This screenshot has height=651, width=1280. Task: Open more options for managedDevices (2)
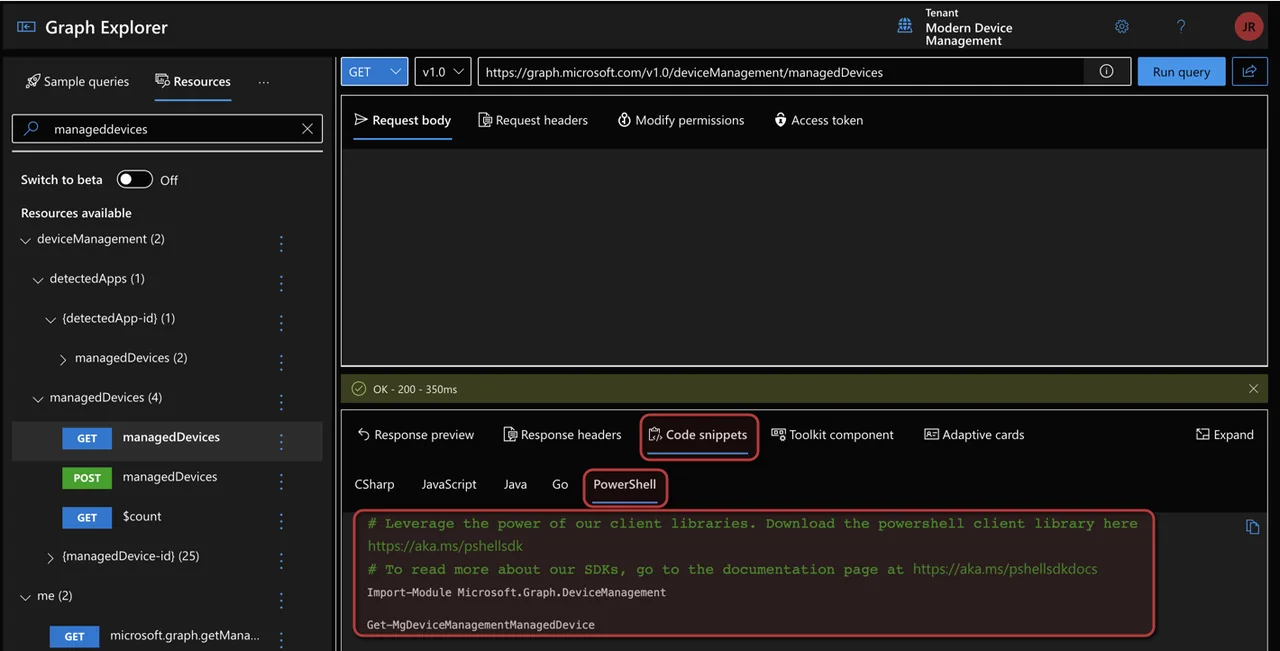click(x=281, y=362)
